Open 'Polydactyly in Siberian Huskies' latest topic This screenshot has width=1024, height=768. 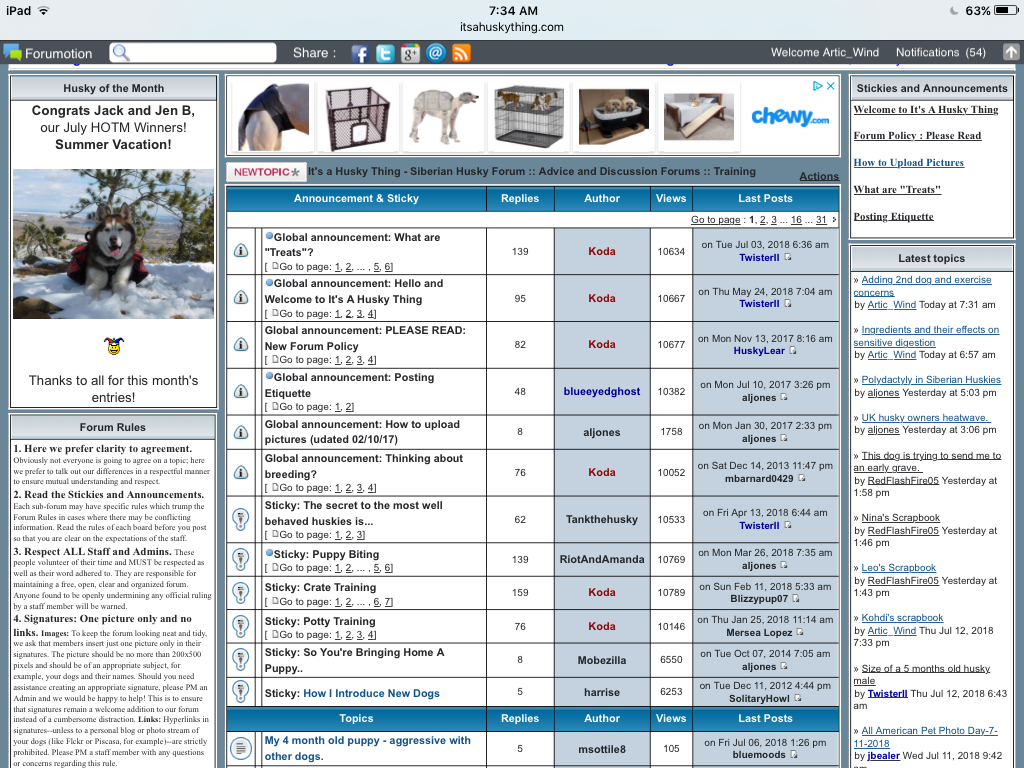[x=931, y=380]
